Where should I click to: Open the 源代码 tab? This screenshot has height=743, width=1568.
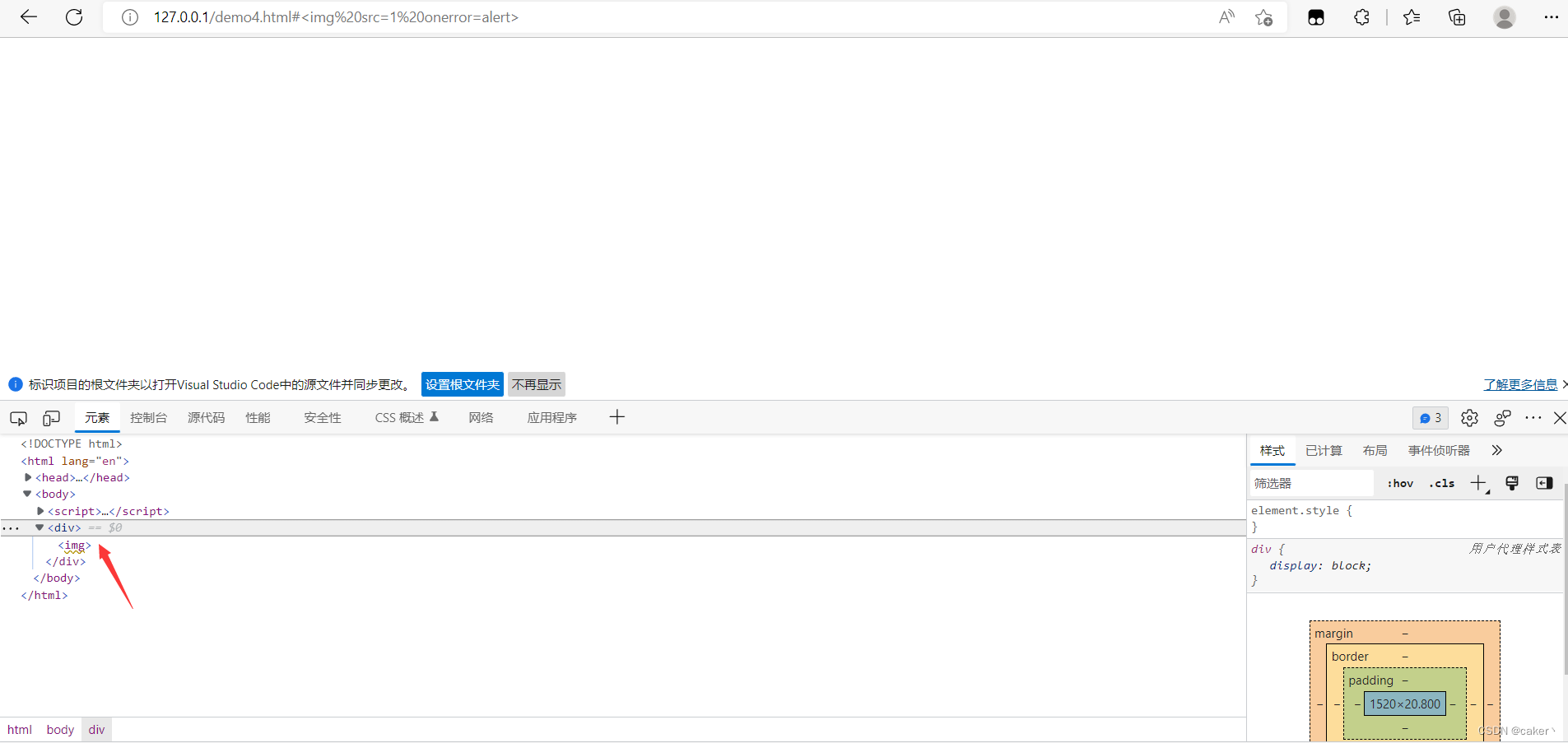pos(206,418)
